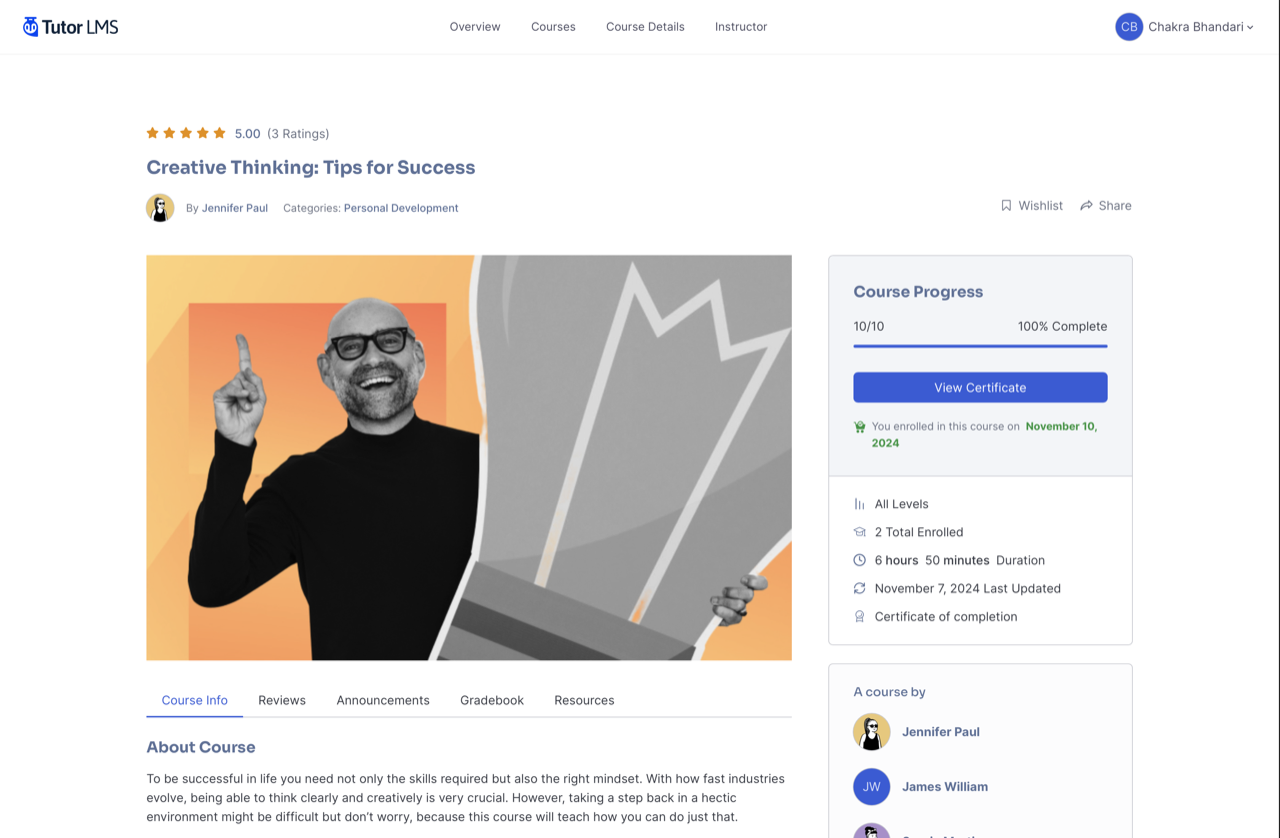This screenshot has height=838, width=1280.
Task: Click the Last Updated refresh icon
Action: (859, 588)
